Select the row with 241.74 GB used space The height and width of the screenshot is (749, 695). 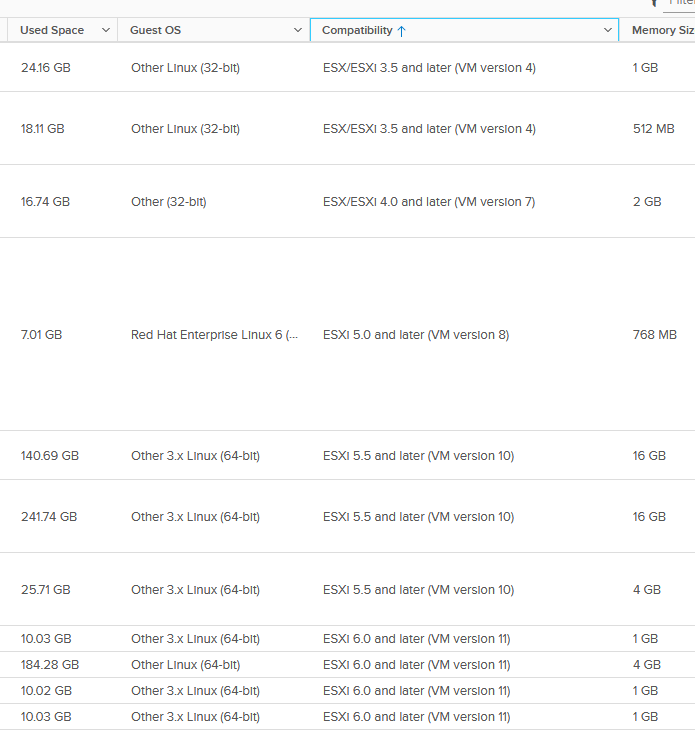click(49, 517)
